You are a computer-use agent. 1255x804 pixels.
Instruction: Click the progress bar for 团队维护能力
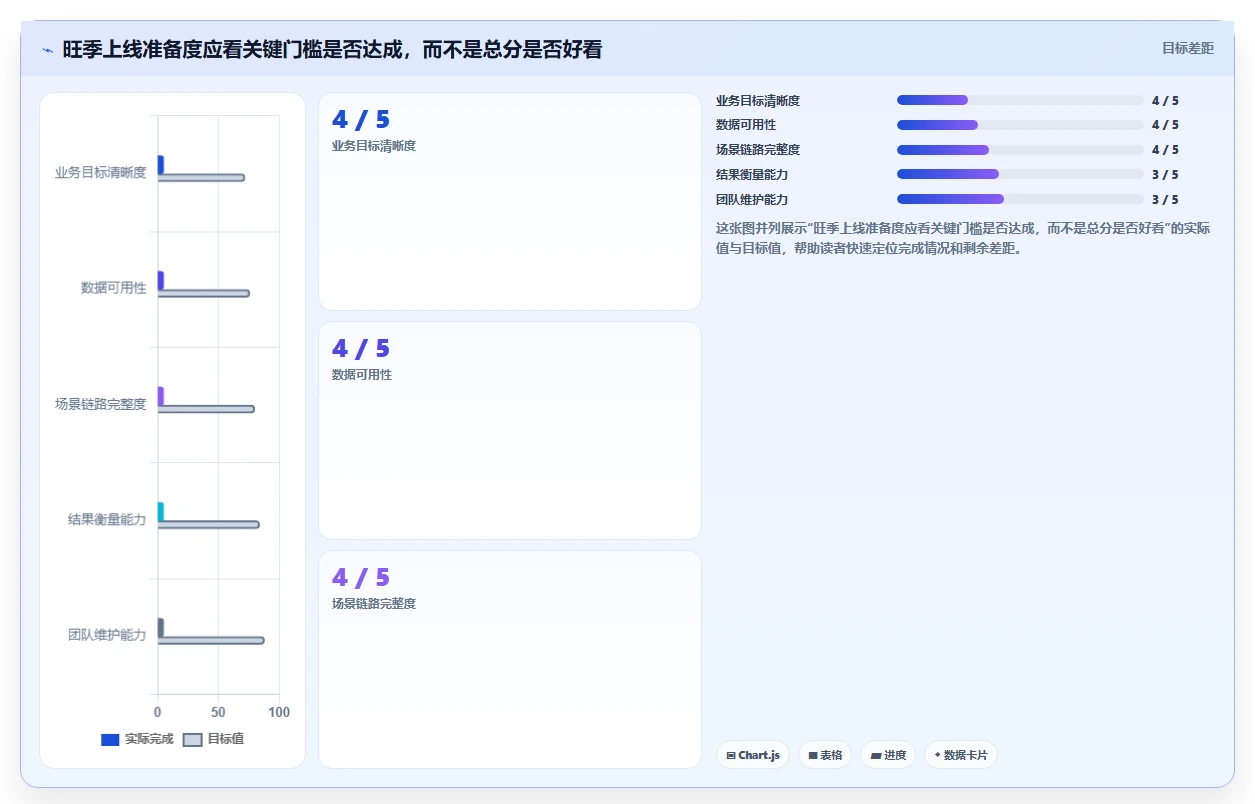(1020, 199)
